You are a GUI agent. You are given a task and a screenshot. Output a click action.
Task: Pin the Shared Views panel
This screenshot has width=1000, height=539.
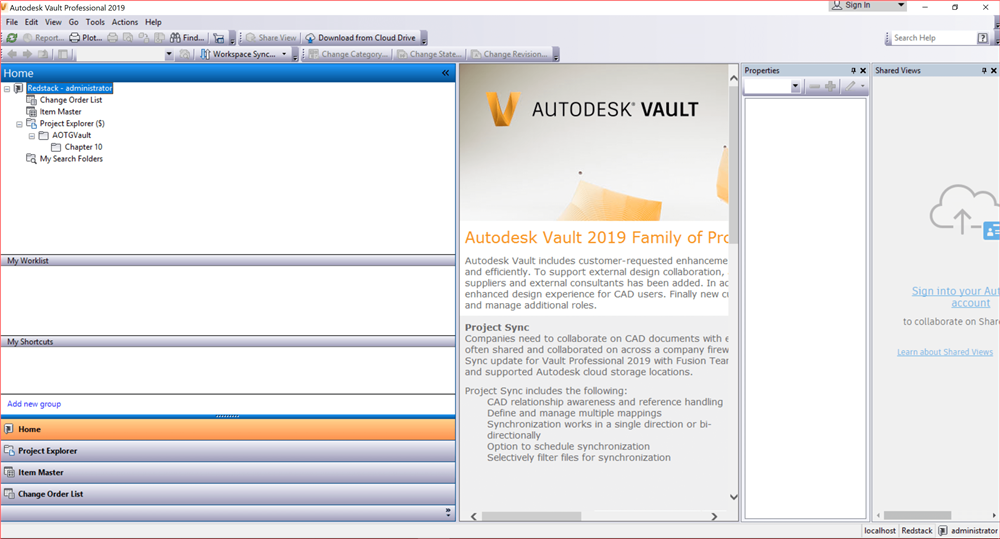point(984,70)
